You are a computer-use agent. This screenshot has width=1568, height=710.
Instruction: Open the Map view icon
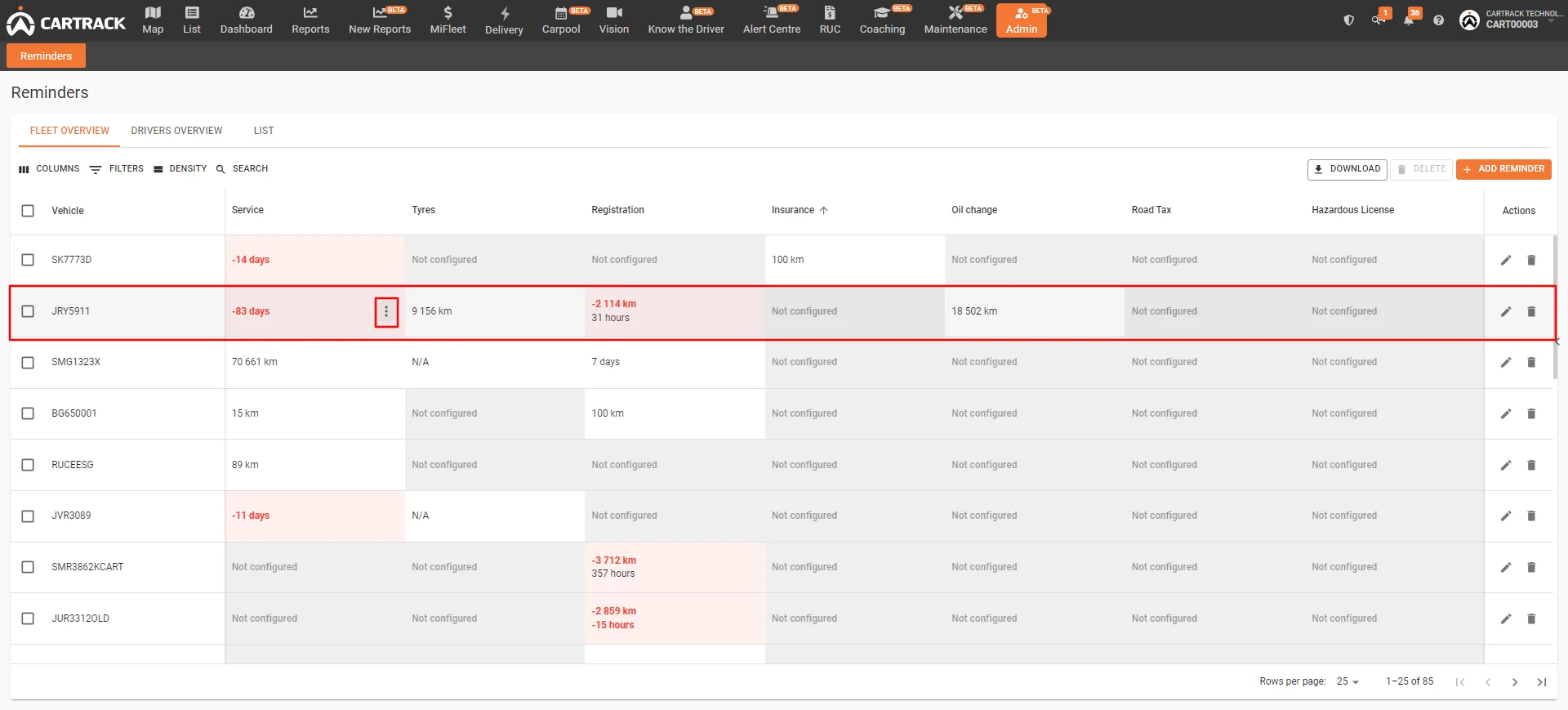153,13
